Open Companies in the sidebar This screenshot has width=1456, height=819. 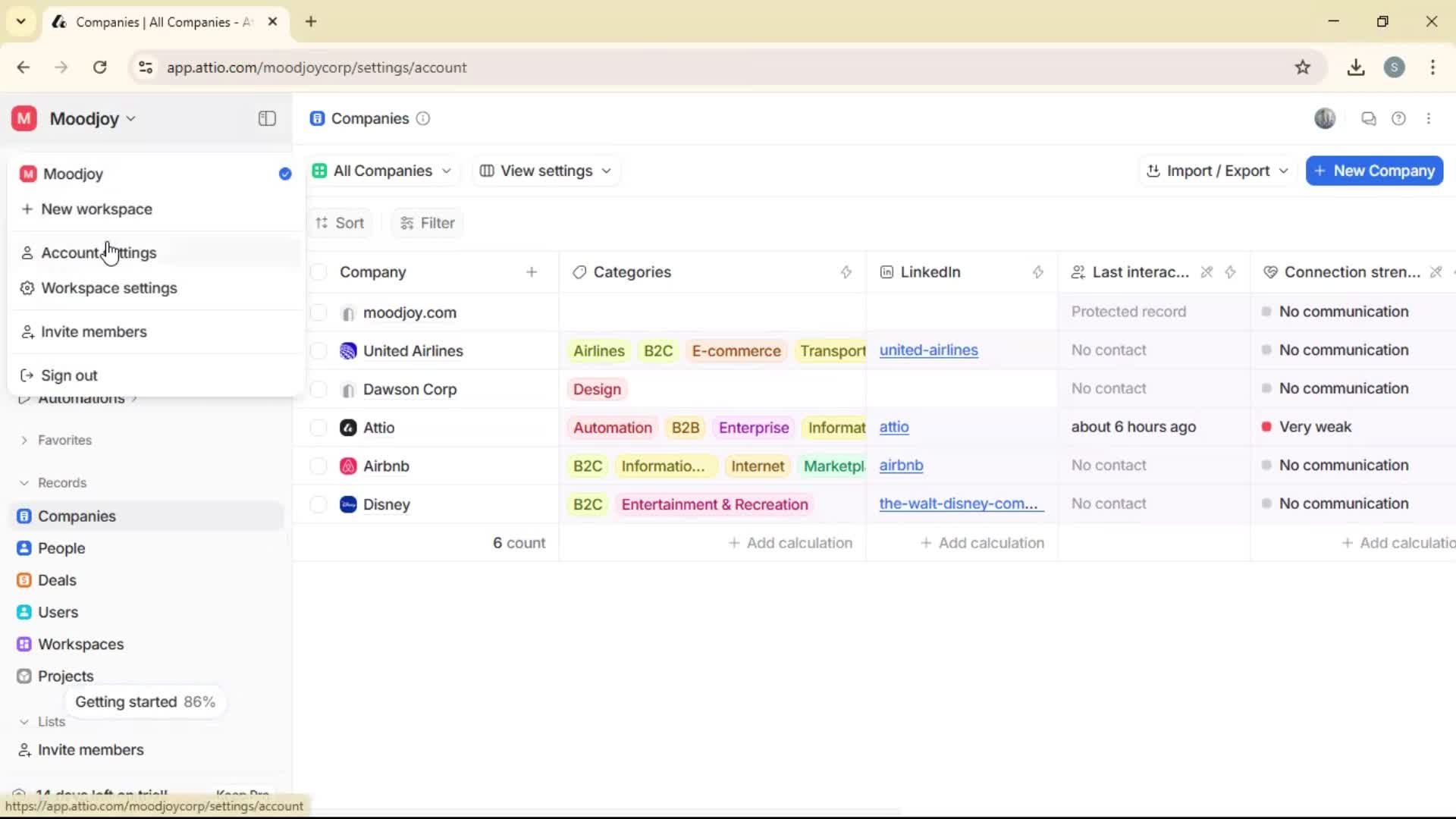(x=146, y=516)
